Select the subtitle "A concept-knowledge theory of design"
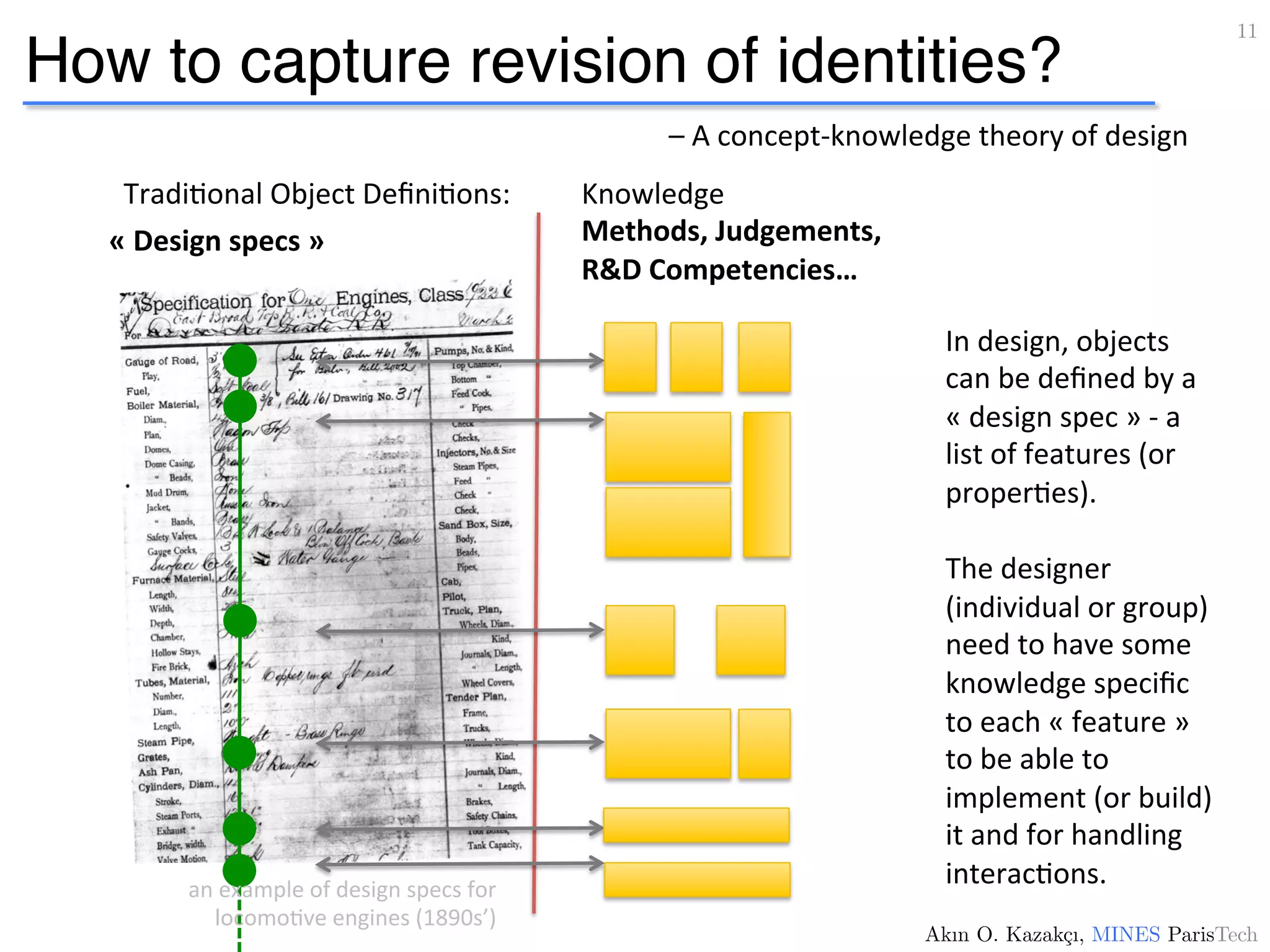 (x=939, y=136)
